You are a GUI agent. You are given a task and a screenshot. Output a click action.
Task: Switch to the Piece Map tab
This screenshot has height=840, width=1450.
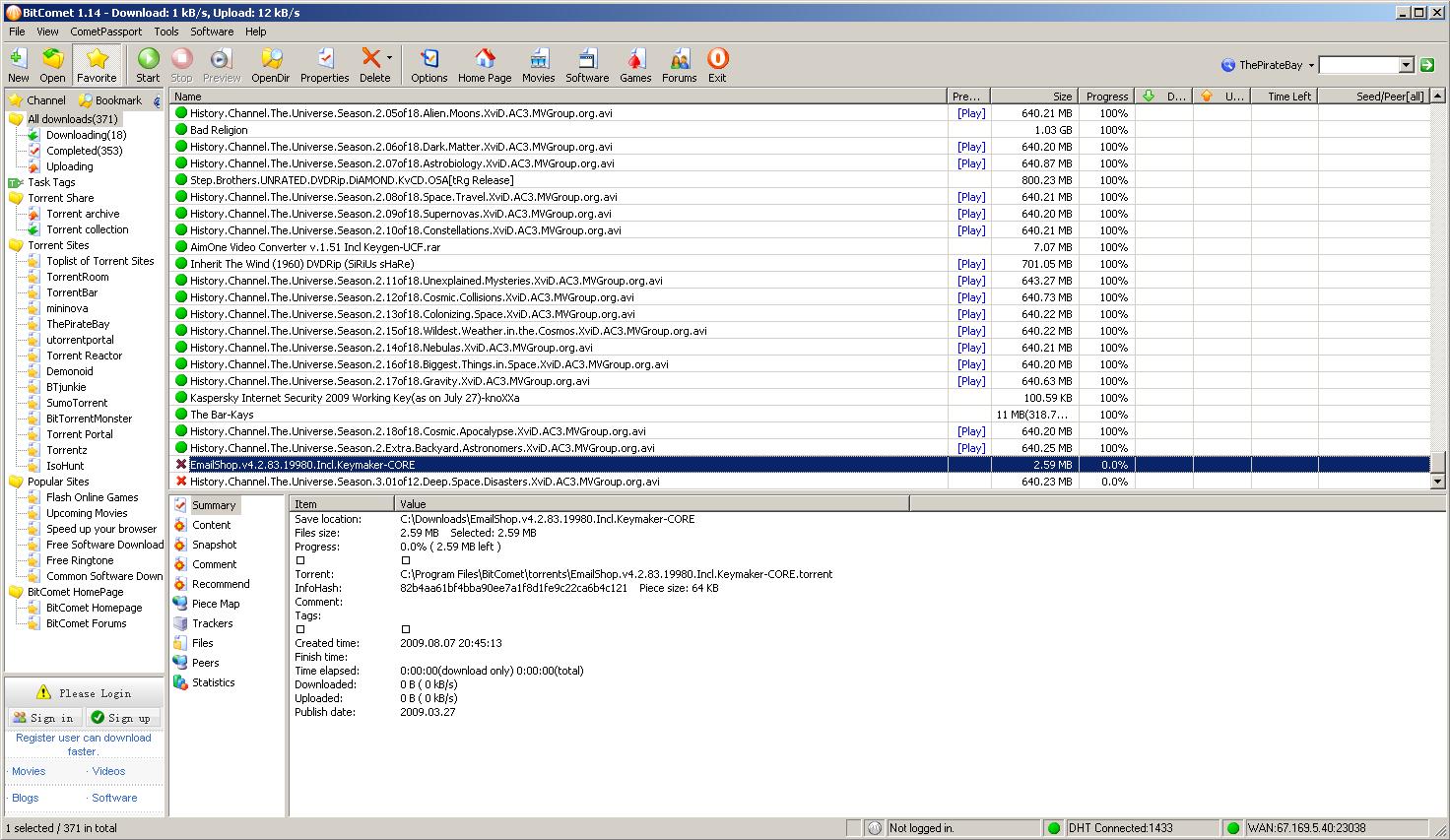215,604
